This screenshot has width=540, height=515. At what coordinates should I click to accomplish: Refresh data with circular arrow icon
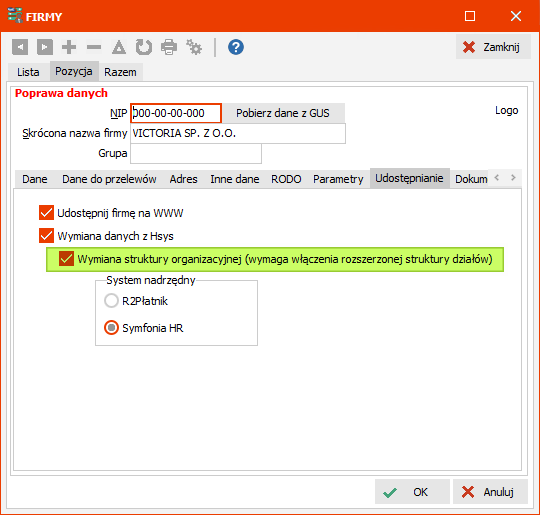(x=144, y=47)
